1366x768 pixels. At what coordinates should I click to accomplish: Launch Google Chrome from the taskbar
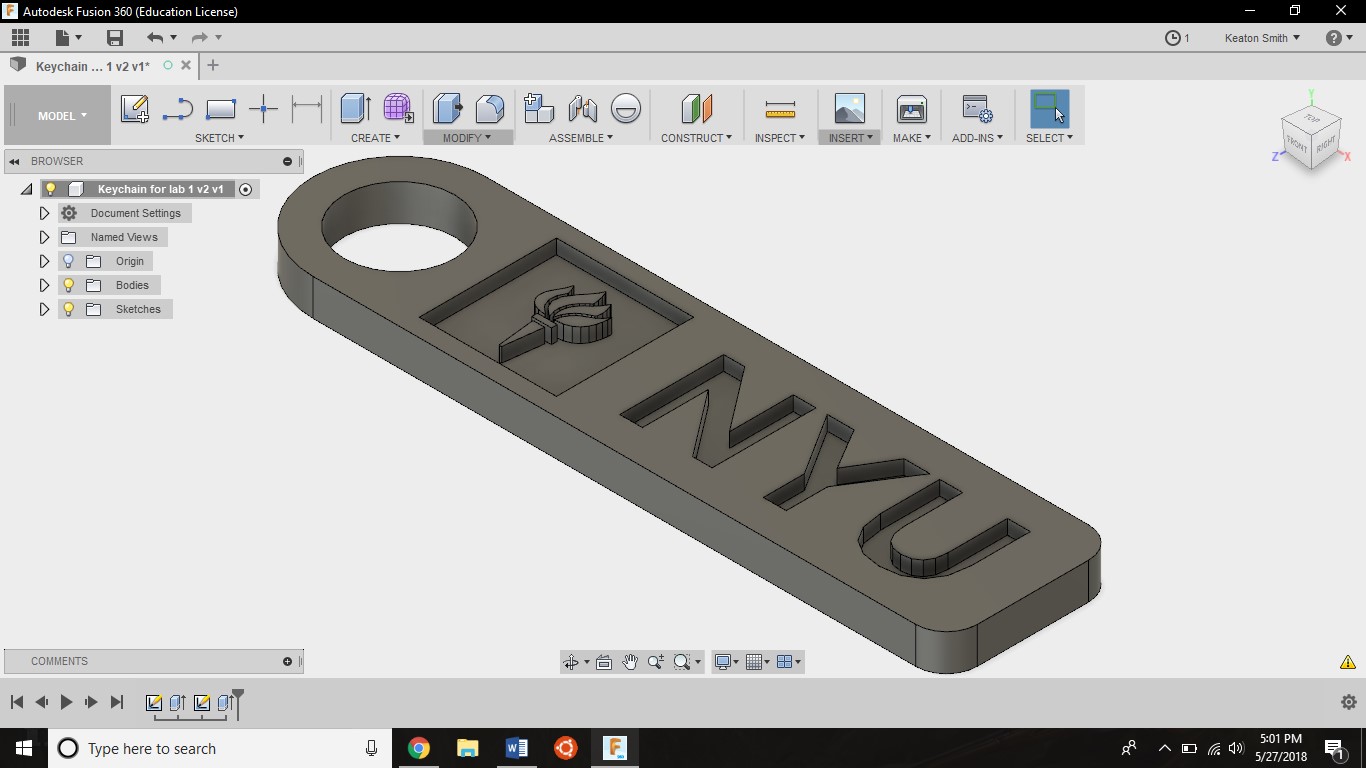[x=418, y=748]
